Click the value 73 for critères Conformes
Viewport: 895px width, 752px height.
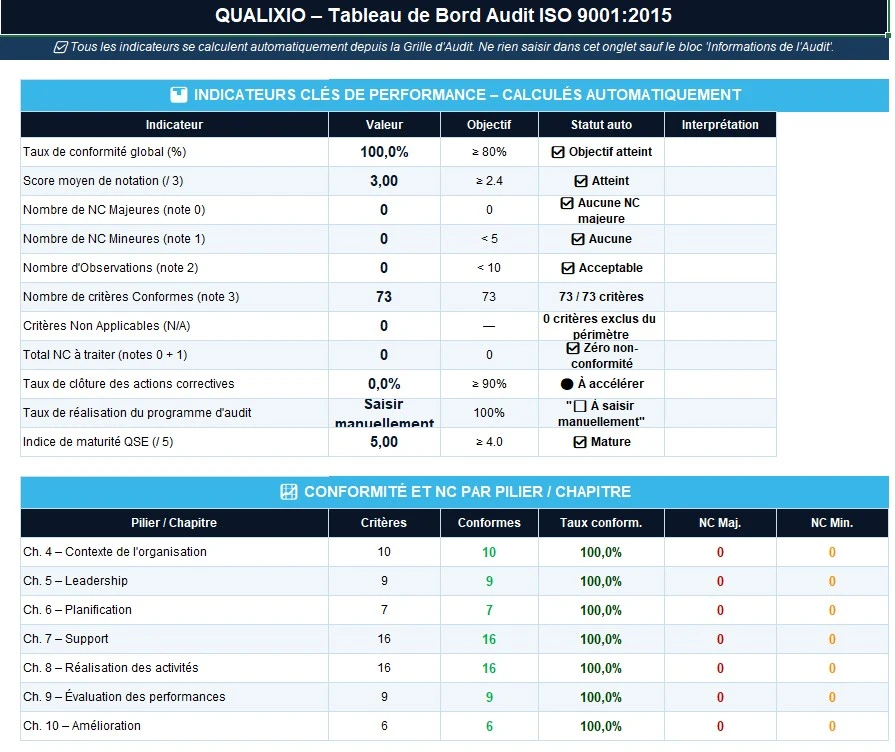point(384,297)
